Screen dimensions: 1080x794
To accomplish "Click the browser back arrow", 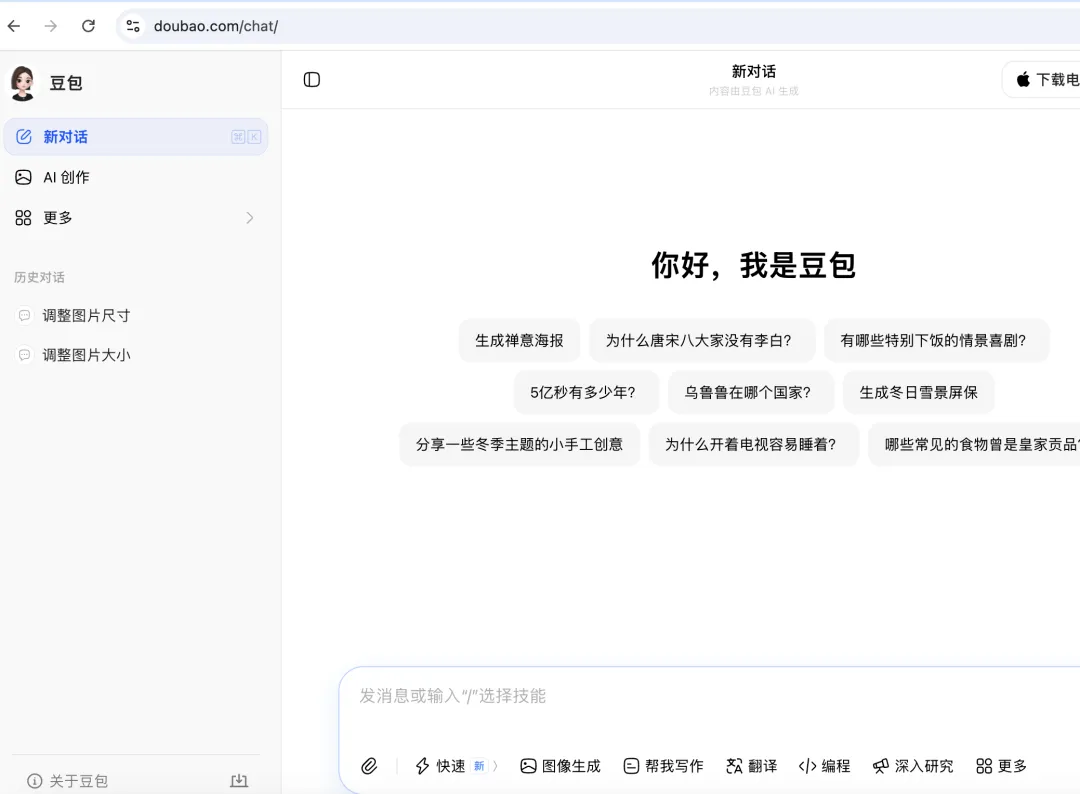I will tap(14, 26).
